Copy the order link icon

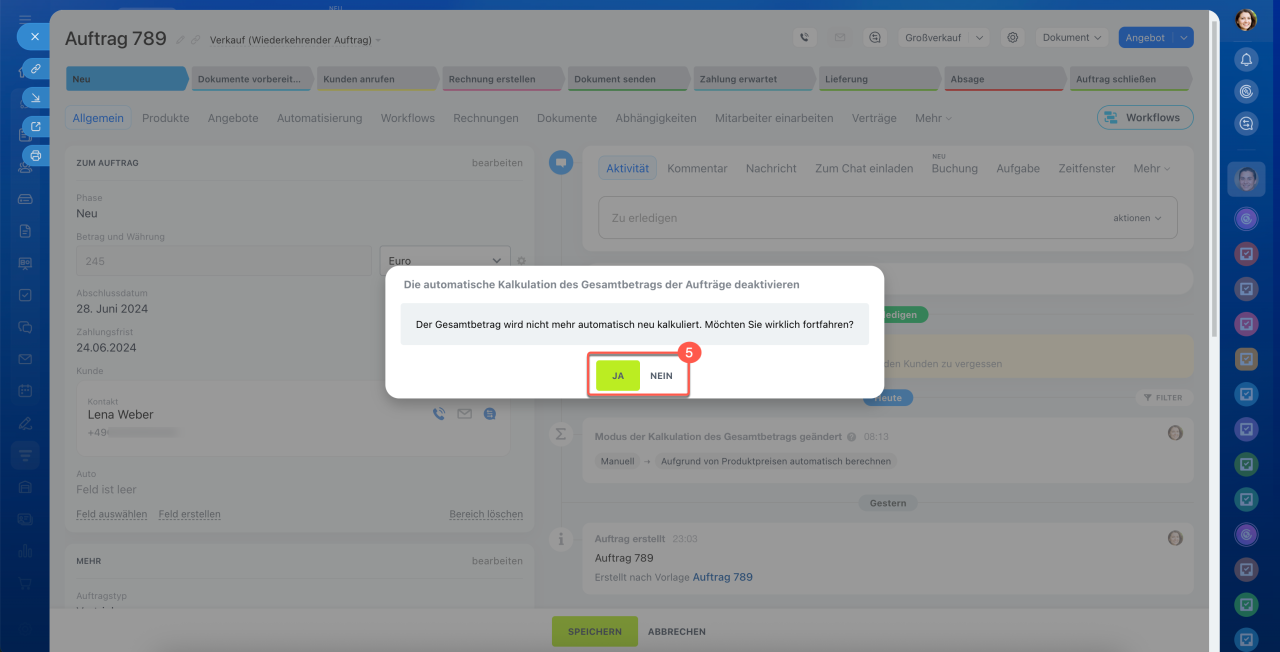pyautogui.click(x=36, y=69)
